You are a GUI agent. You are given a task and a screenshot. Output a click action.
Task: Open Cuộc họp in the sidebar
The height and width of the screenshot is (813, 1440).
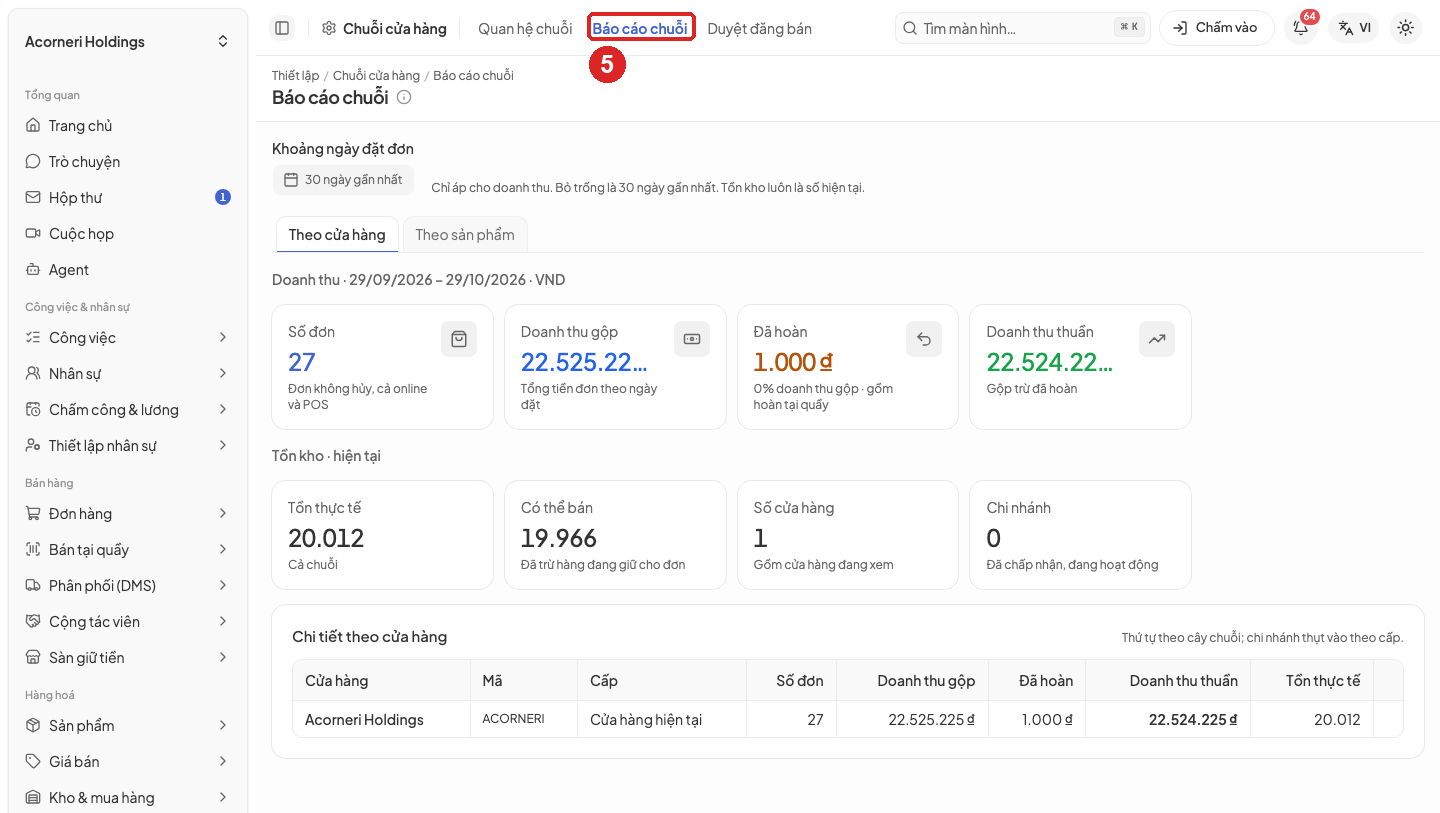(x=128, y=234)
